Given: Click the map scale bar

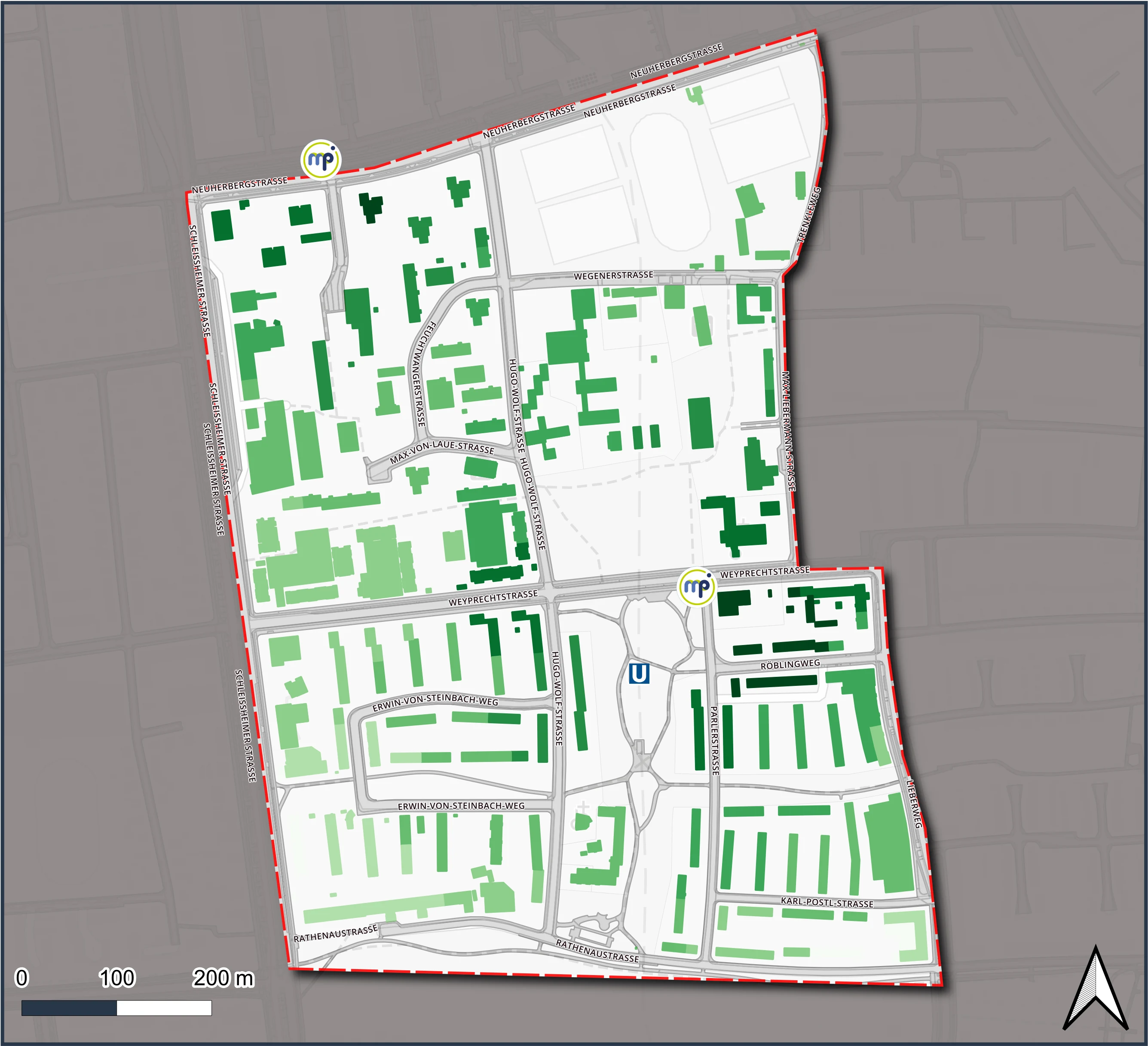Looking at the screenshot, I should (117, 1009).
